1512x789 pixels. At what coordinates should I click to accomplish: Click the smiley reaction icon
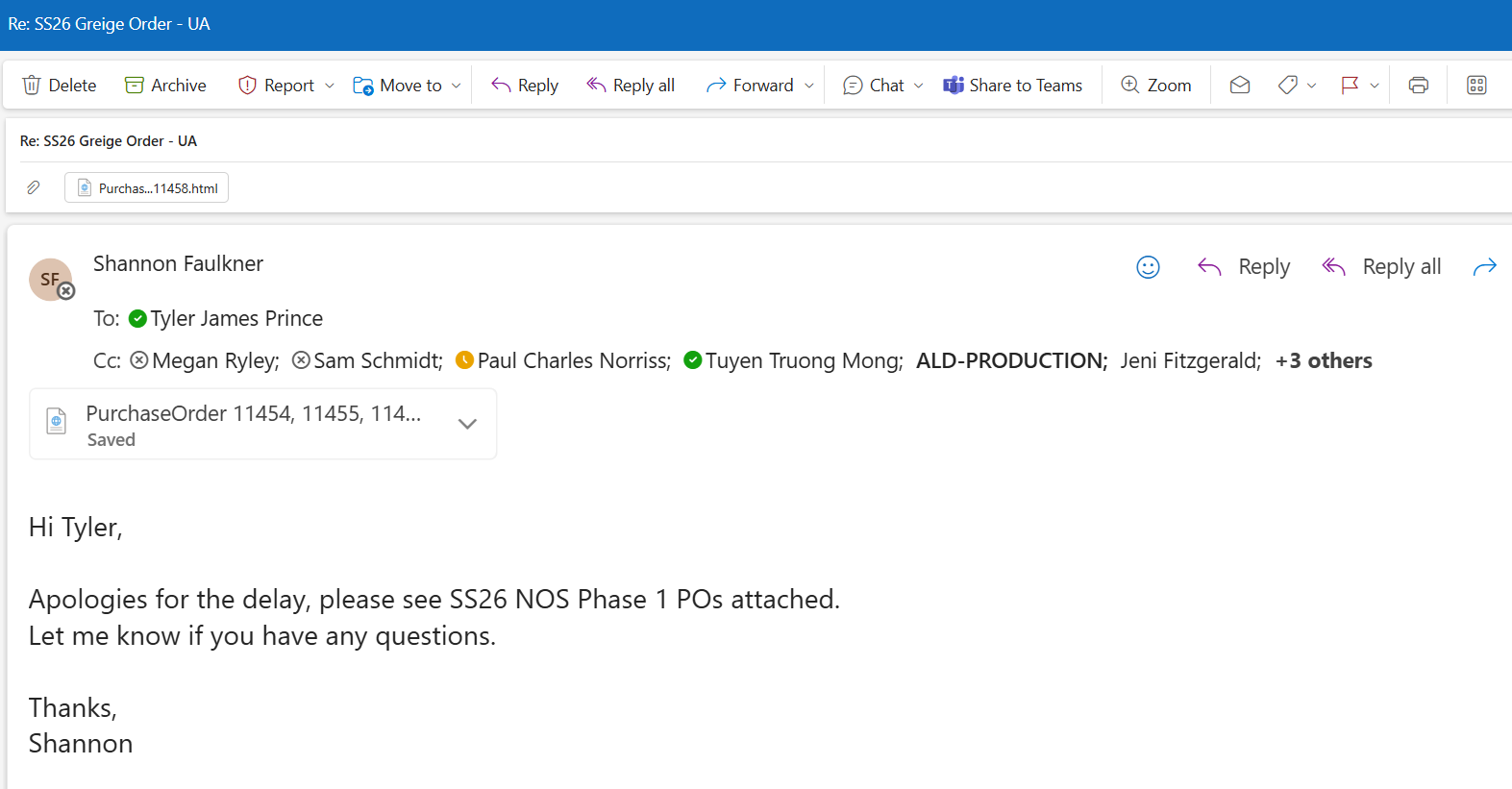click(x=1148, y=267)
